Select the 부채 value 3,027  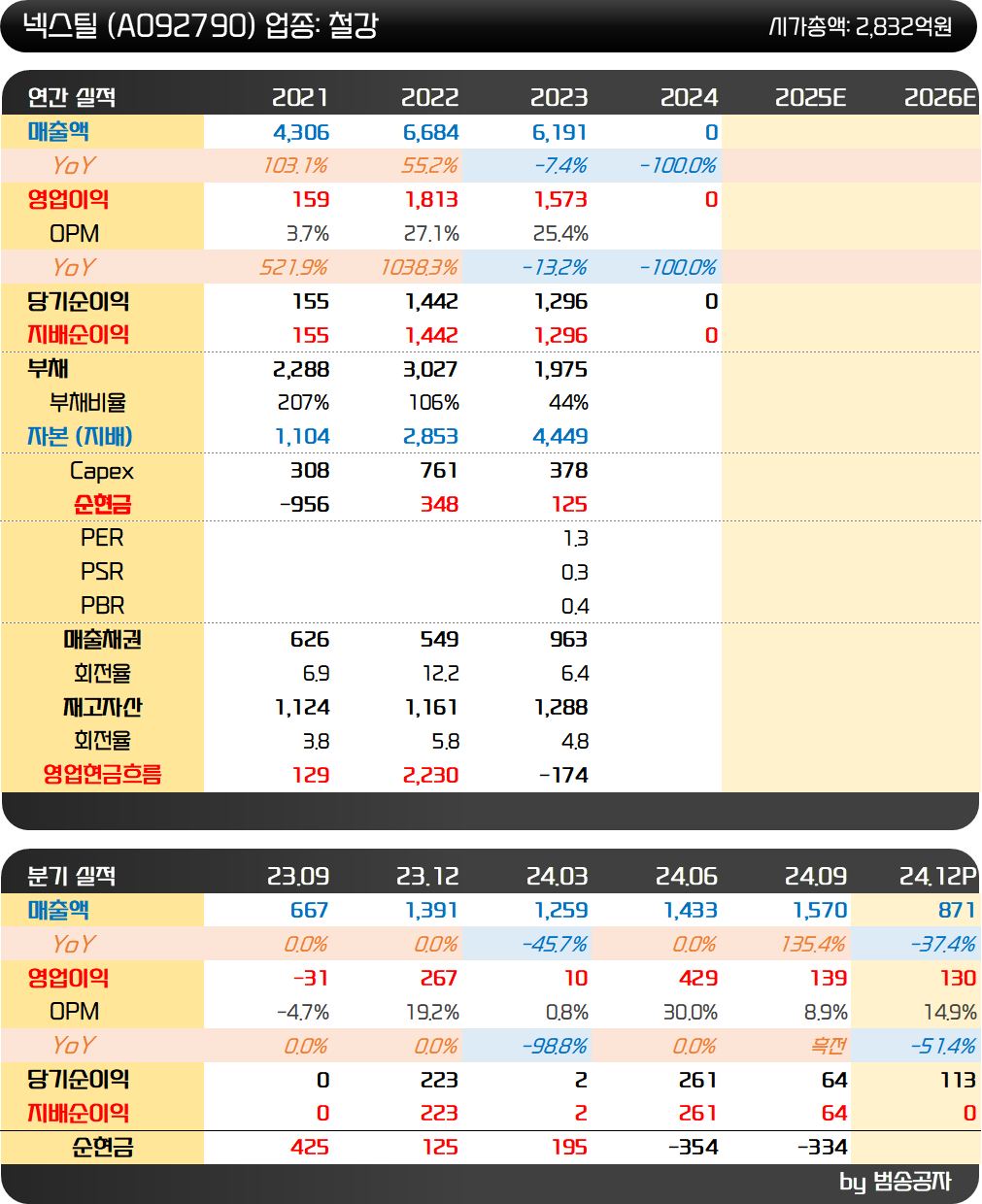click(x=430, y=370)
